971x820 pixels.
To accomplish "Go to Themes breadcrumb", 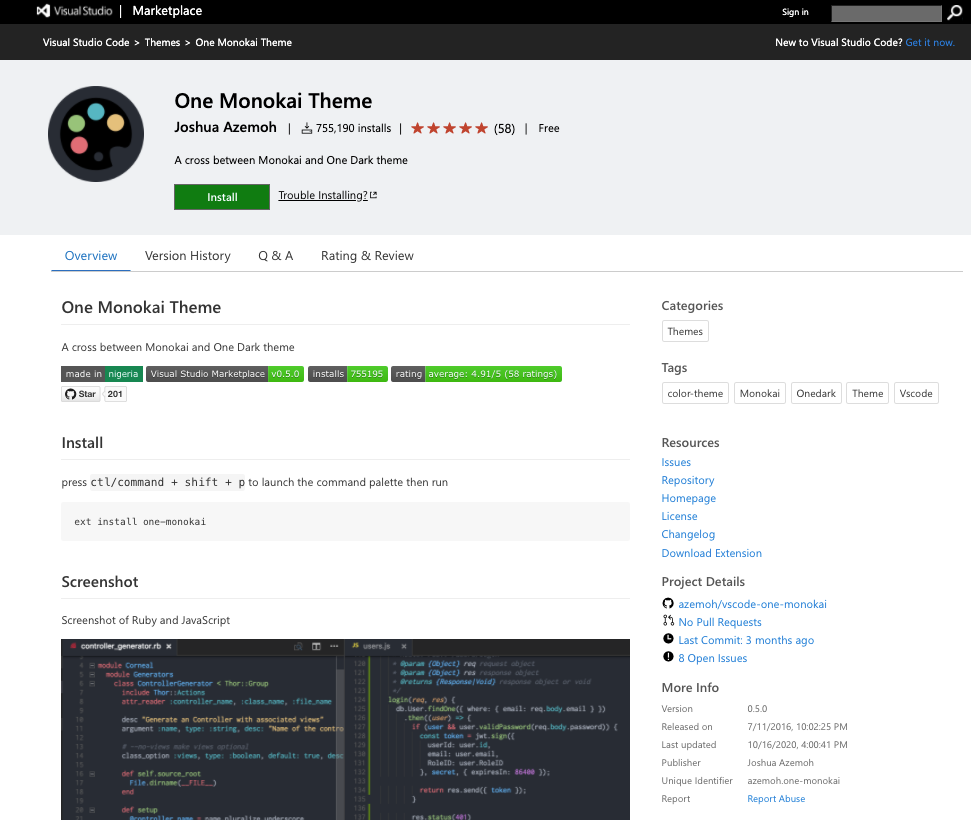I will pyautogui.click(x=162, y=42).
